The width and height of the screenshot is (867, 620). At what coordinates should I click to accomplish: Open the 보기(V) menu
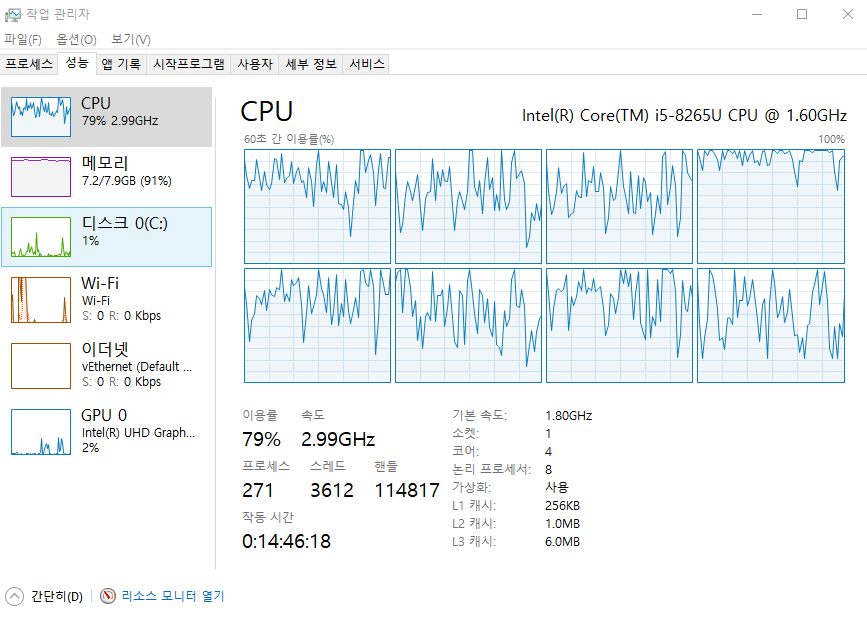[x=130, y=39]
